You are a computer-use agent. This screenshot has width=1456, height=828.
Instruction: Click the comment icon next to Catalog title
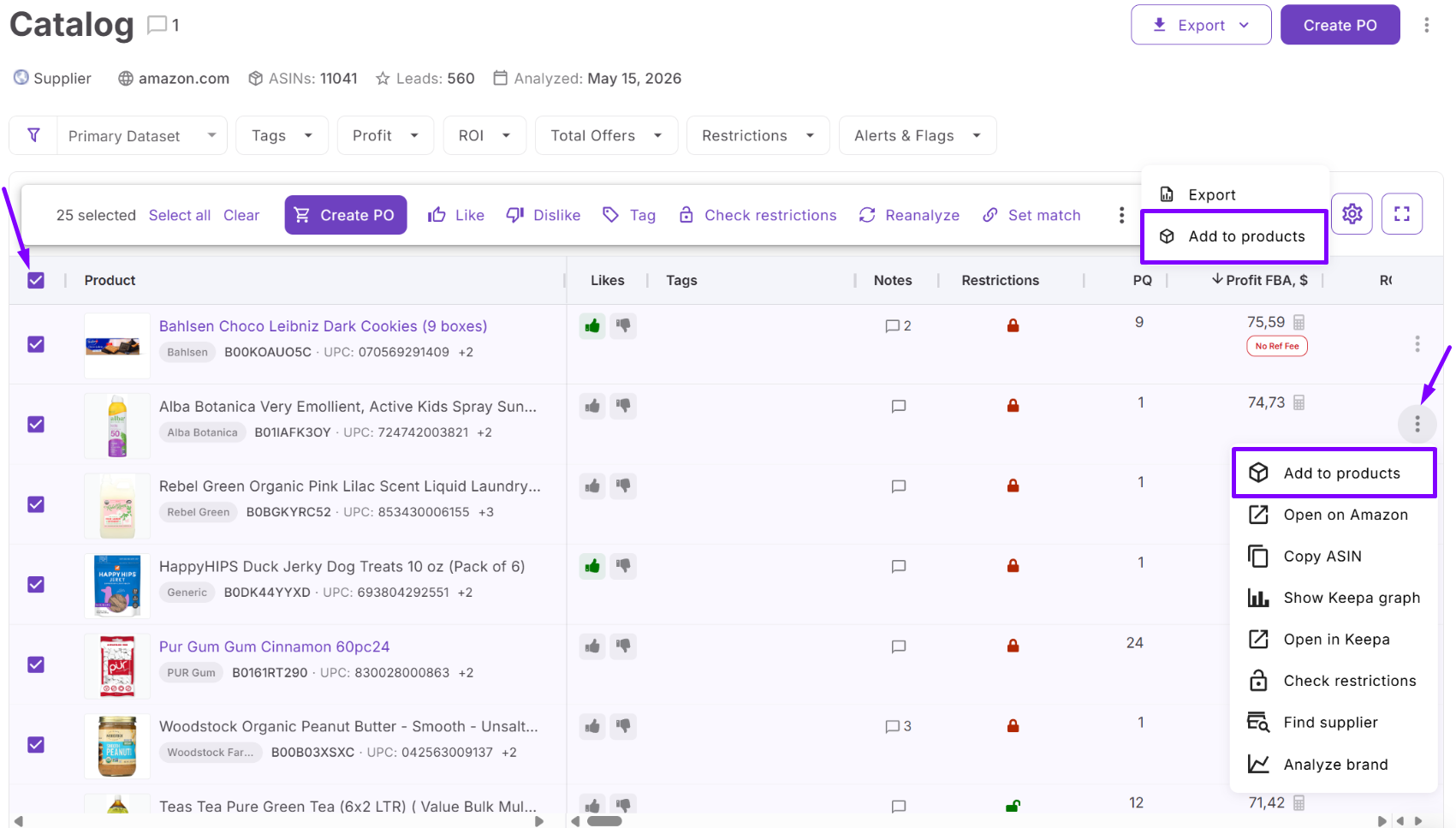point(157,25)
